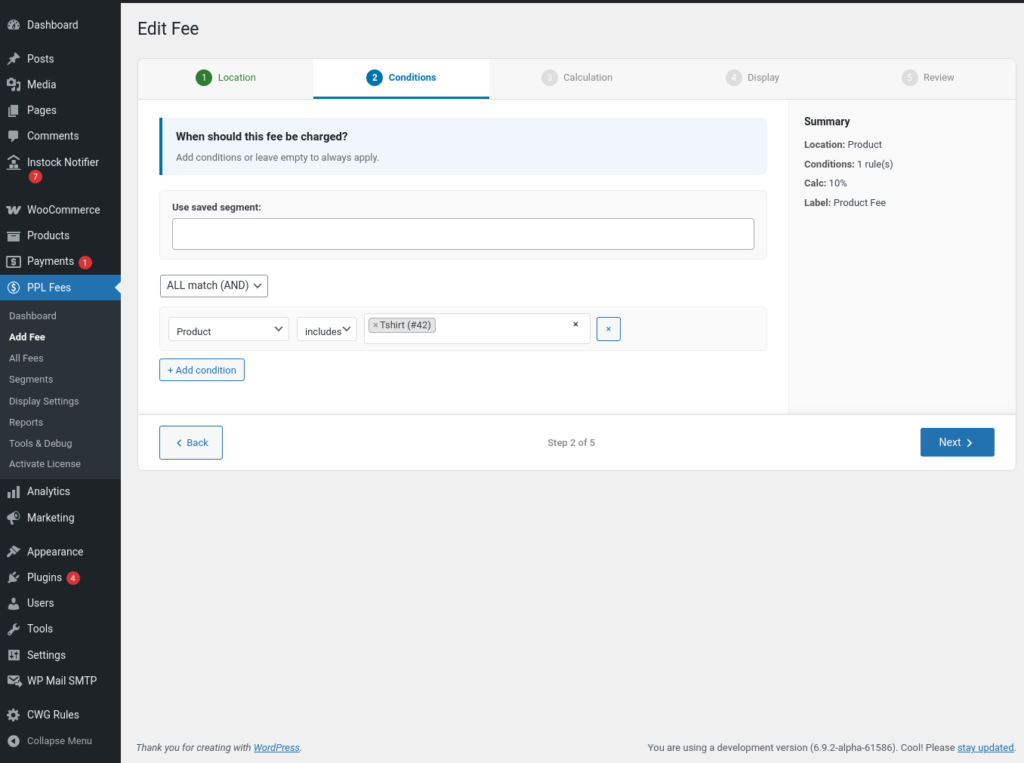Click the Appearance paintbrush icon
1024x763 pixels.
click(x=13, y=551)
